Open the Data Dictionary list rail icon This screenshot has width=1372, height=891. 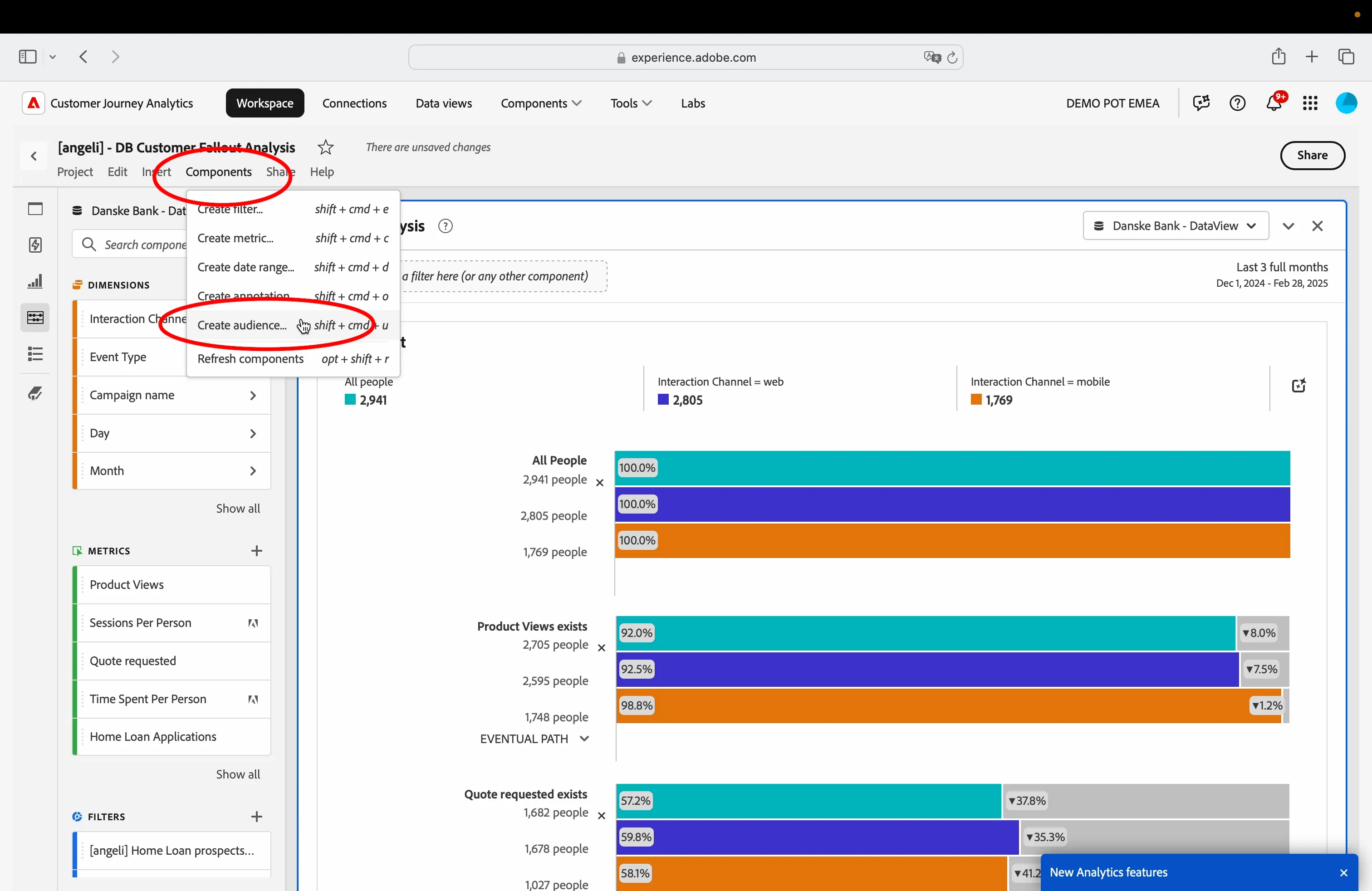pyautogui.click(x=35, y=354)
